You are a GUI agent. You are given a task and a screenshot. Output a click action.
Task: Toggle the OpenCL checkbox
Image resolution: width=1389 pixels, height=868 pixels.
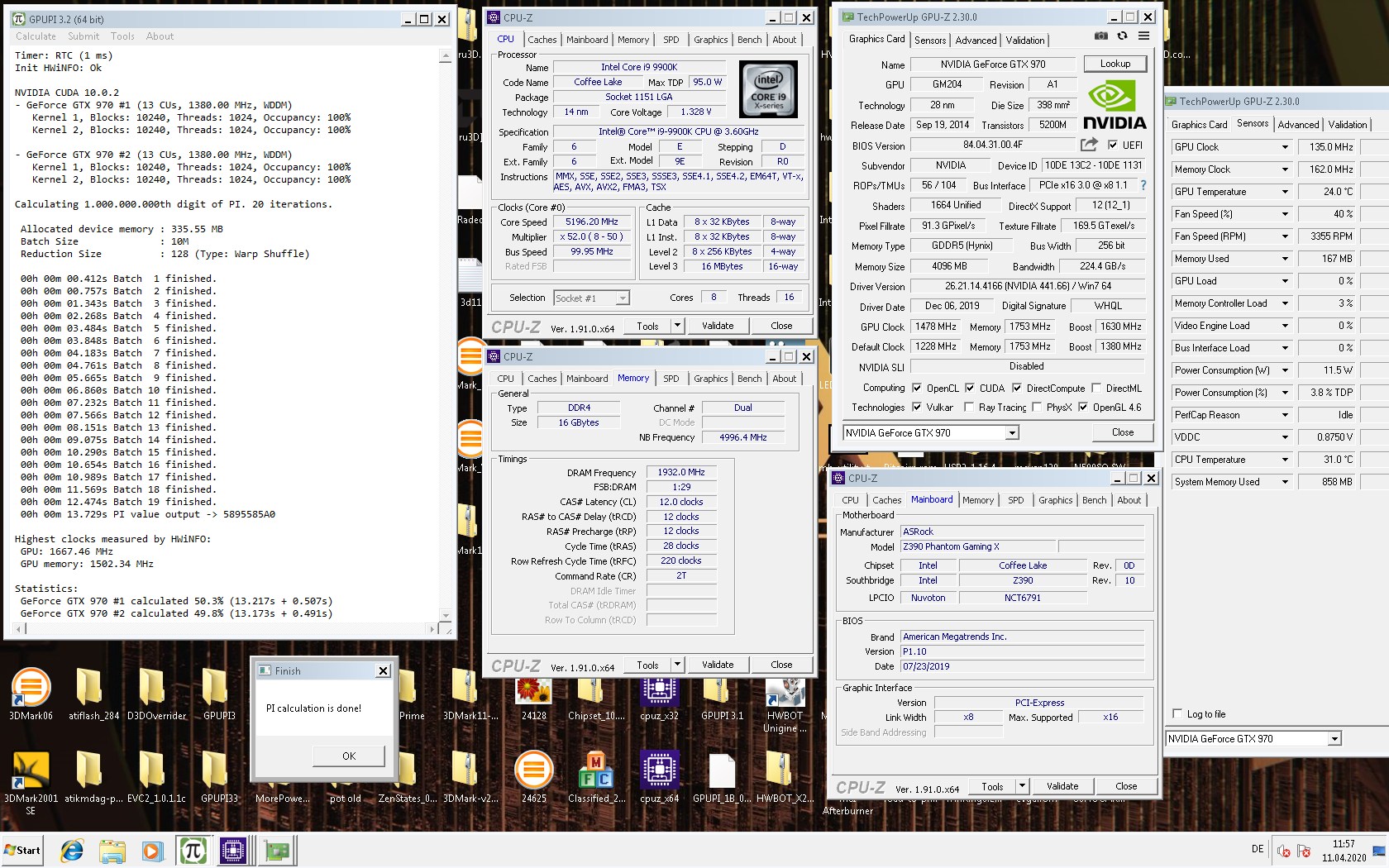coord(916,388)
